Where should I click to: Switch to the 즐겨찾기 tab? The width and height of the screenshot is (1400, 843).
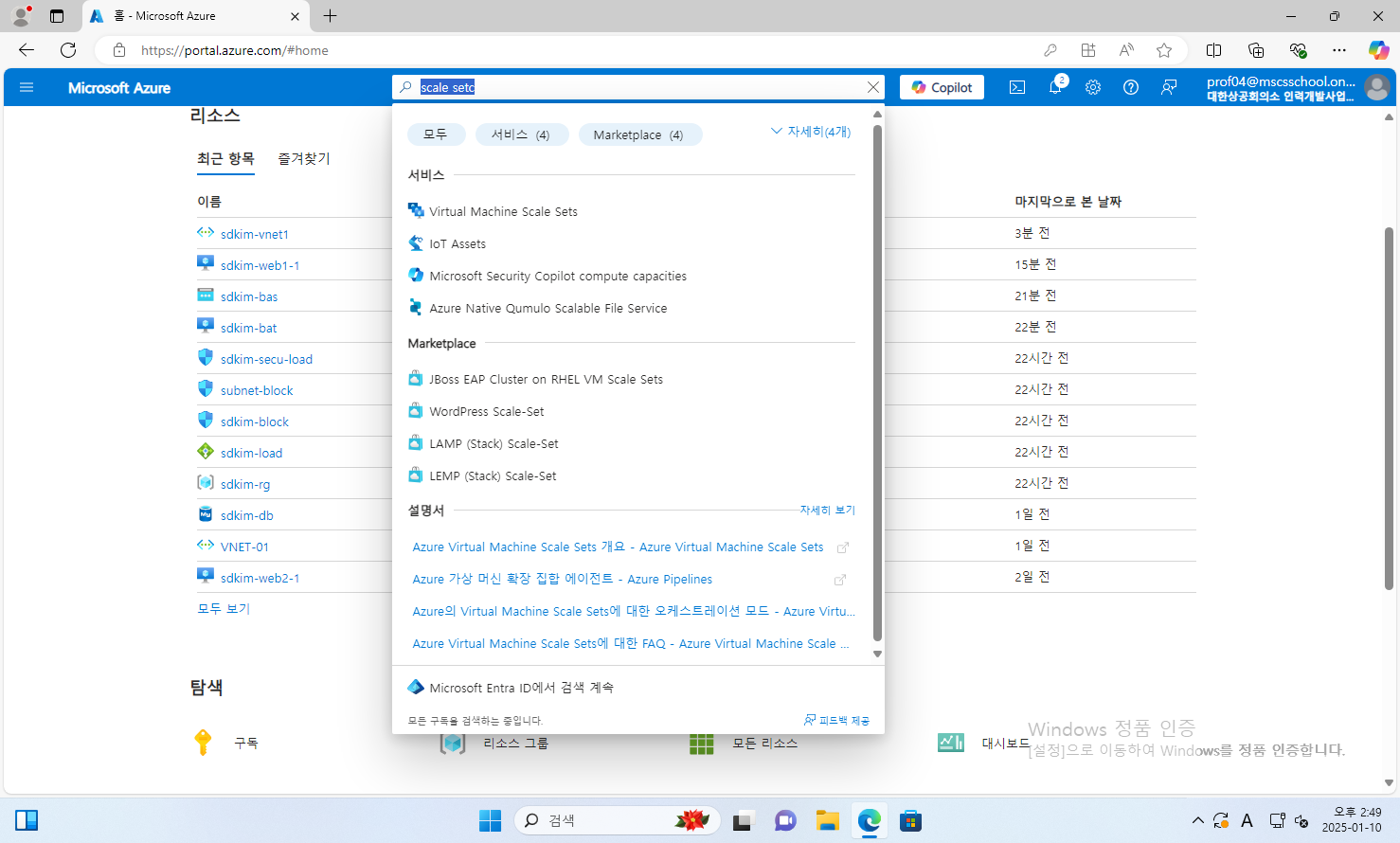304,158
